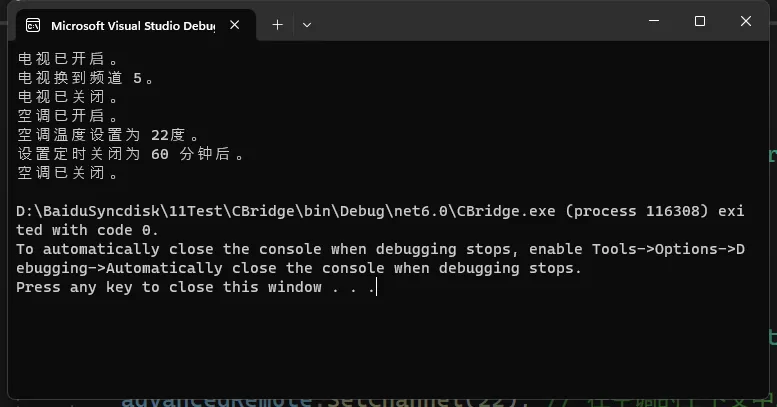Select the Microsoft Visual Studio Debug tab title
Screen dimensions: 777x407
pyautogui.click(x=133, y=26)
